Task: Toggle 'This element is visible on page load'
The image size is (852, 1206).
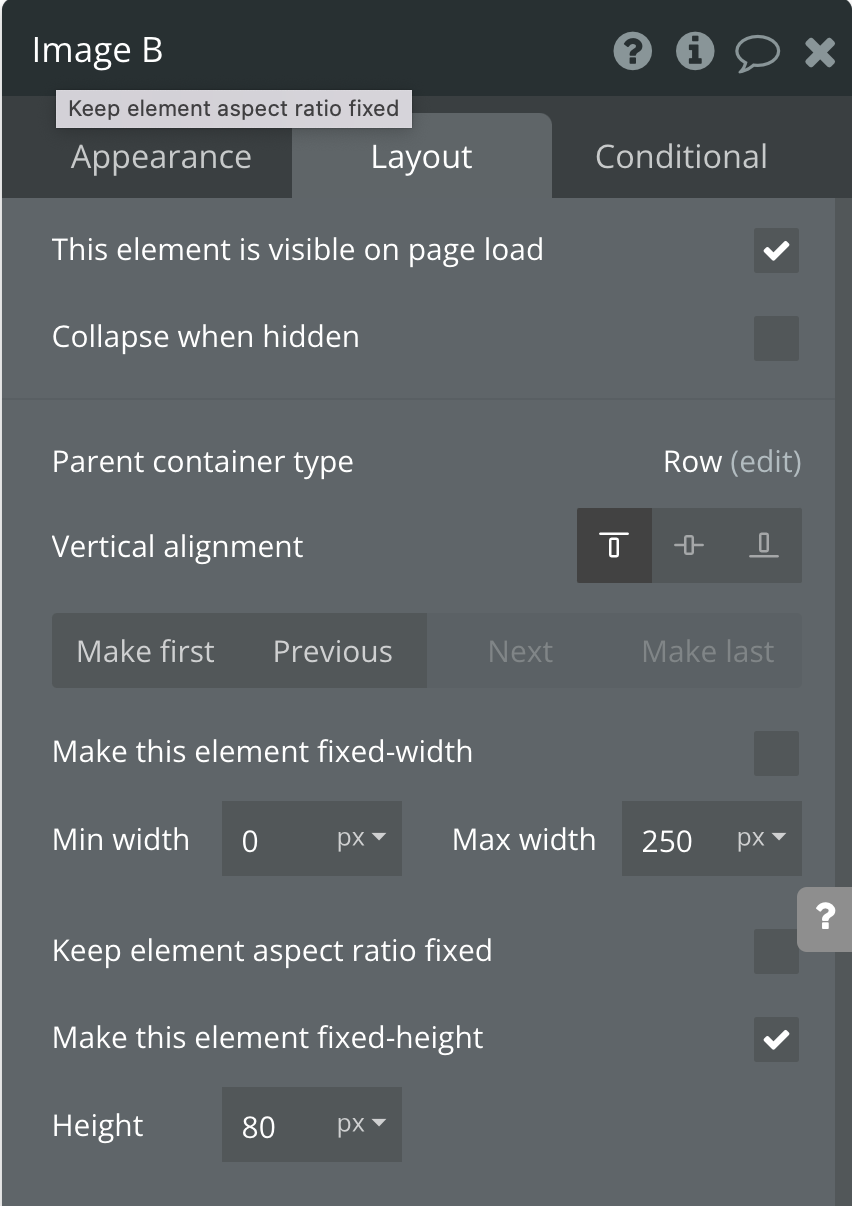Action: (x=776, y=250)
